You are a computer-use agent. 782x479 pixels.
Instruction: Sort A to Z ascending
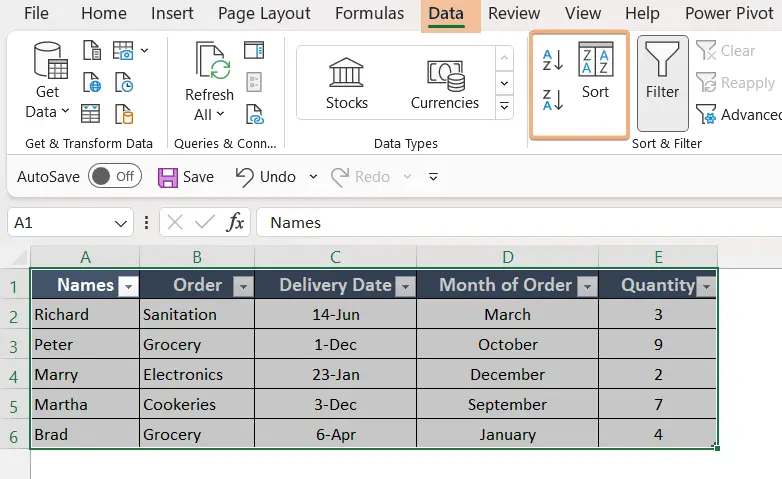tap(553, 60)
